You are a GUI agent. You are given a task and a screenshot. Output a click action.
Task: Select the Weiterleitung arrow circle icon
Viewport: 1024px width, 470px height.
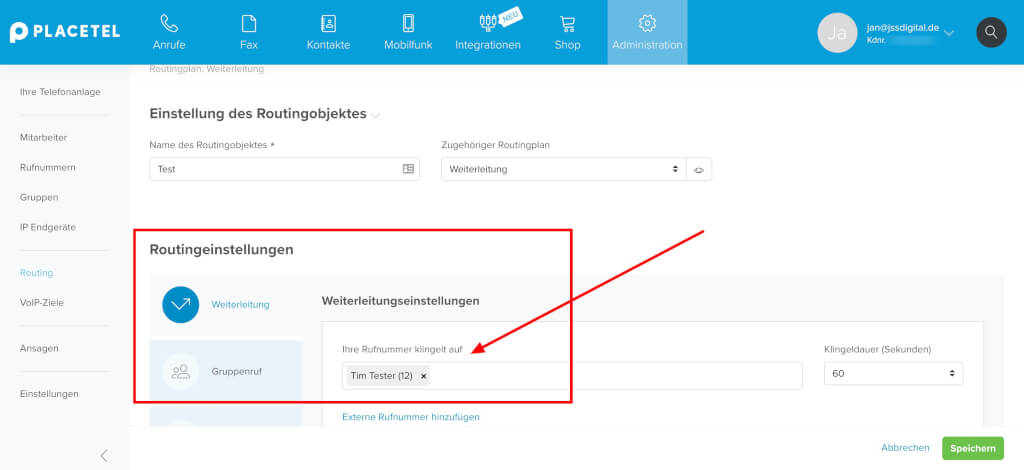[x=180, y=304]
